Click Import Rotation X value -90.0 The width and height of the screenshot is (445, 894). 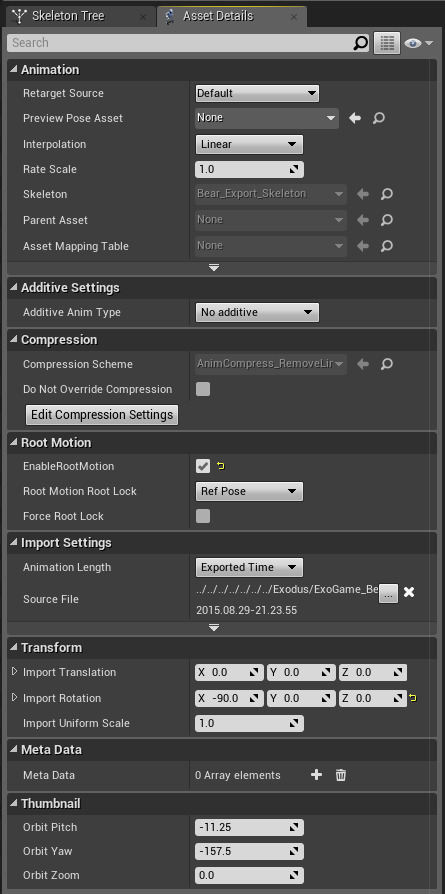coord(229,698)
